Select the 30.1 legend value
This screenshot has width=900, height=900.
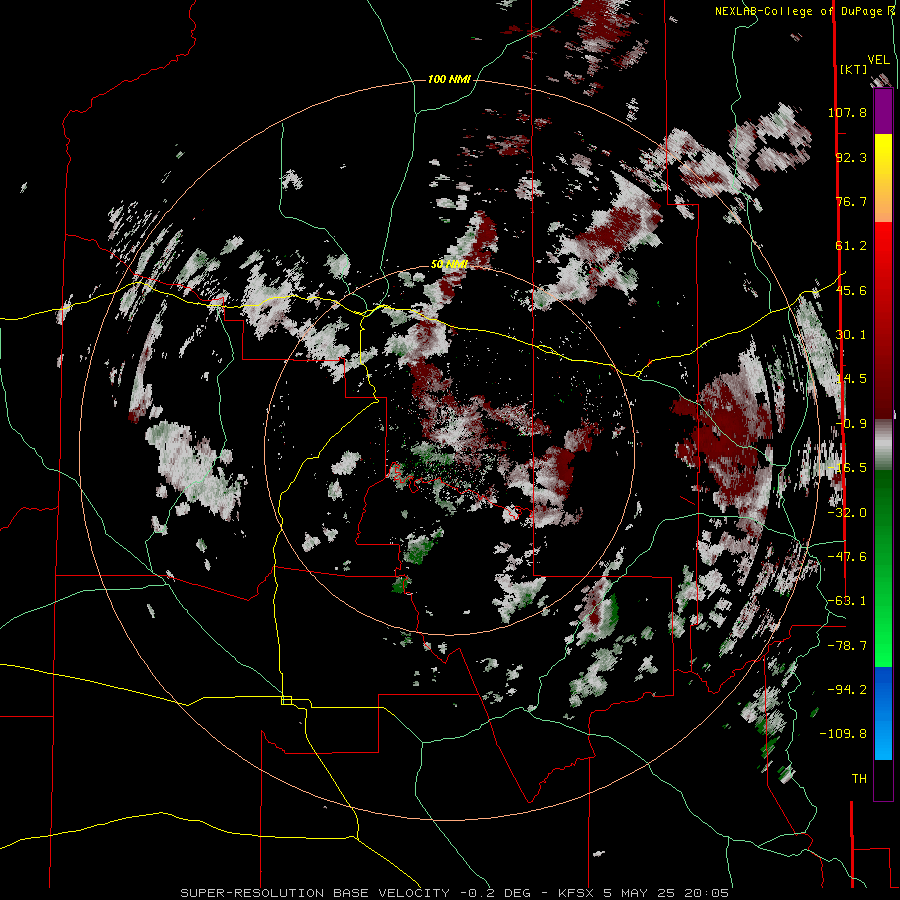851,335
